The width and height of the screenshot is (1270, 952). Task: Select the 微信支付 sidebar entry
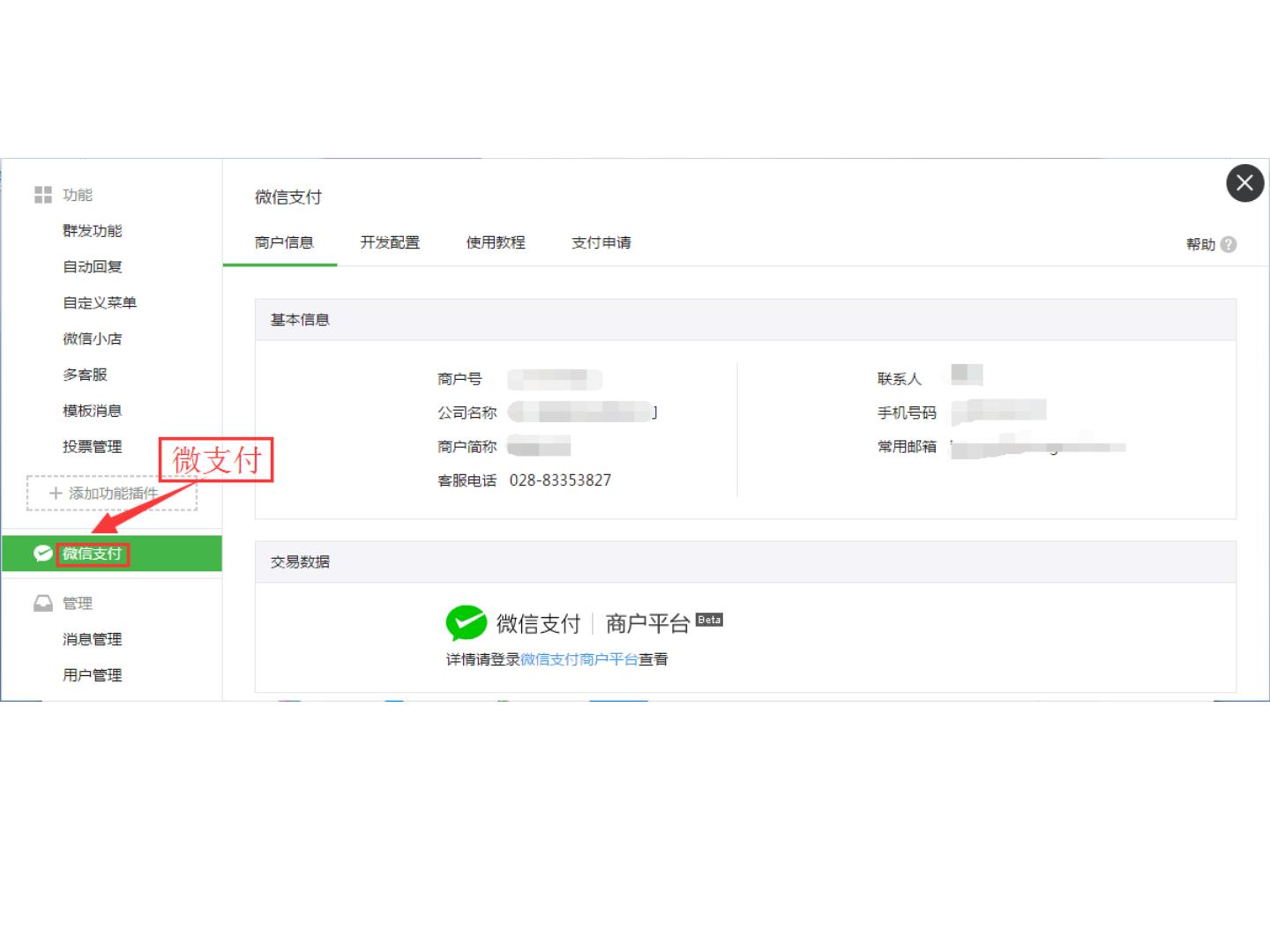pos(112,554)
